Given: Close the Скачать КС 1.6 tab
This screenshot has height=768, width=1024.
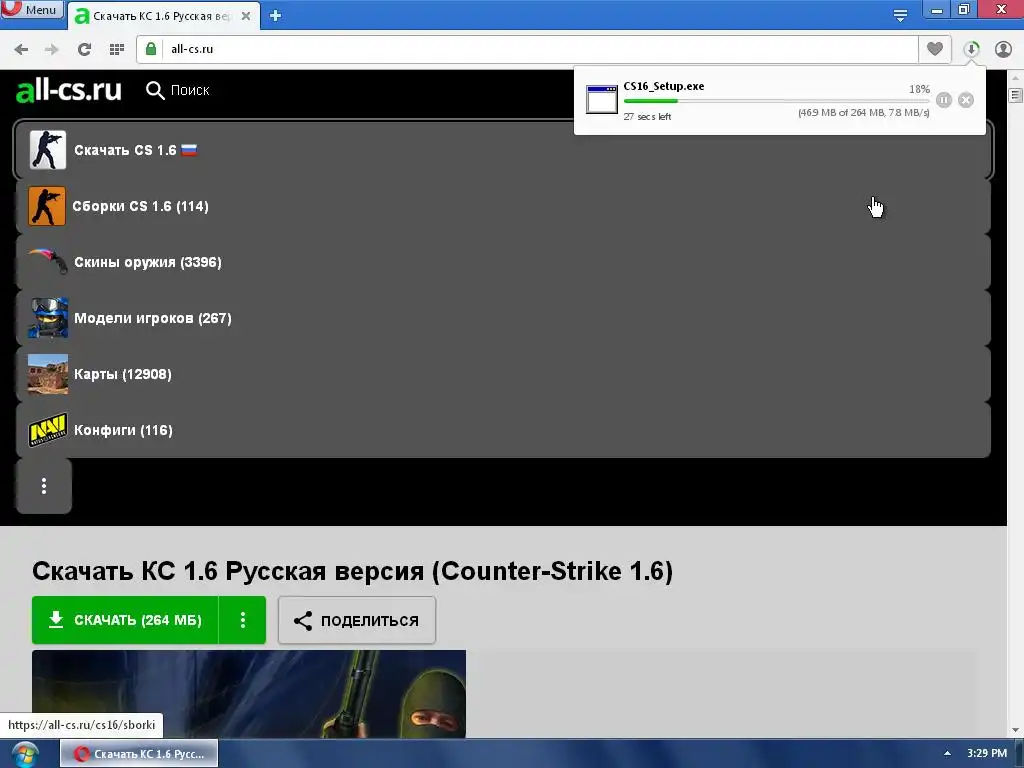Looking at the screenshot, I should [246, 16].
